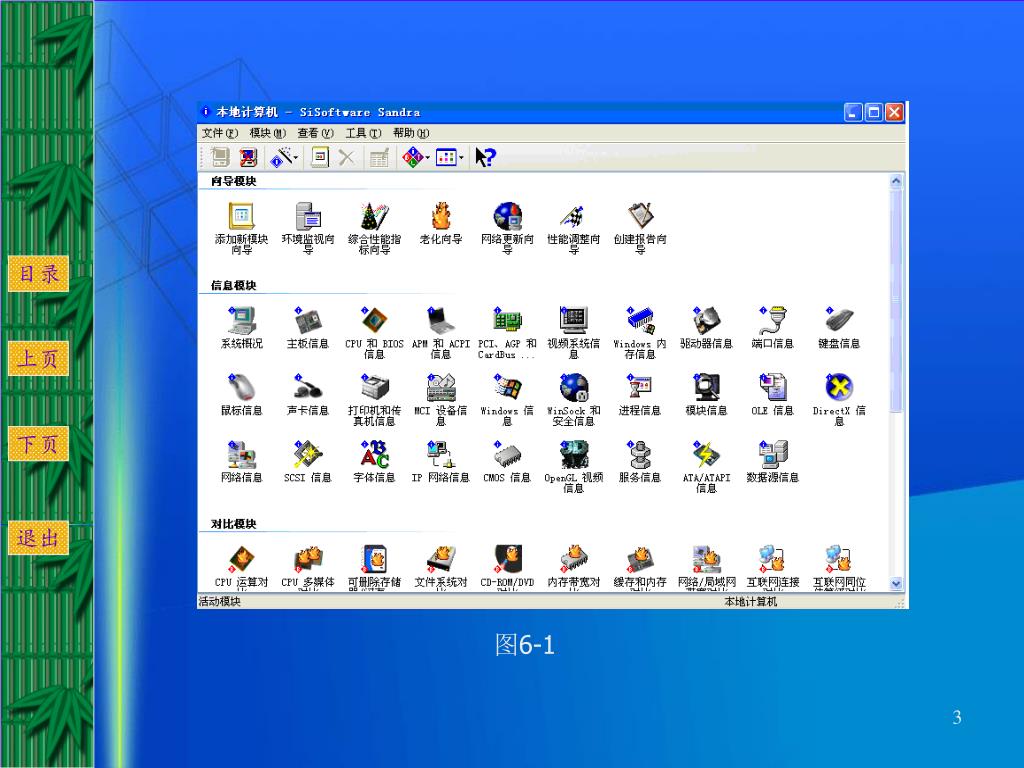Open the MCI 设备信息 module

pyautogui.click(x=441, y=388)
